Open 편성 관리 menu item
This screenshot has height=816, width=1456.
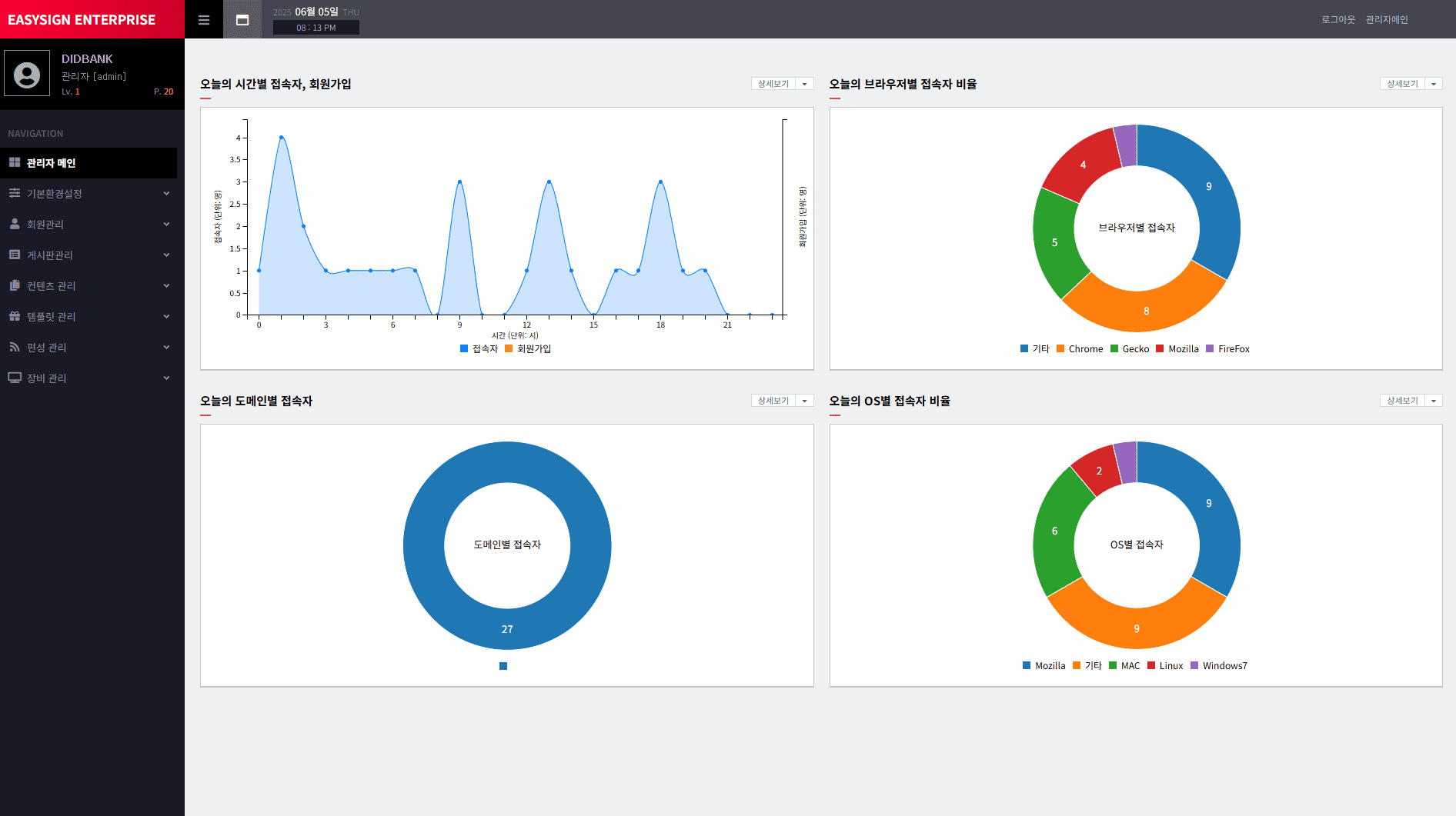88,348
